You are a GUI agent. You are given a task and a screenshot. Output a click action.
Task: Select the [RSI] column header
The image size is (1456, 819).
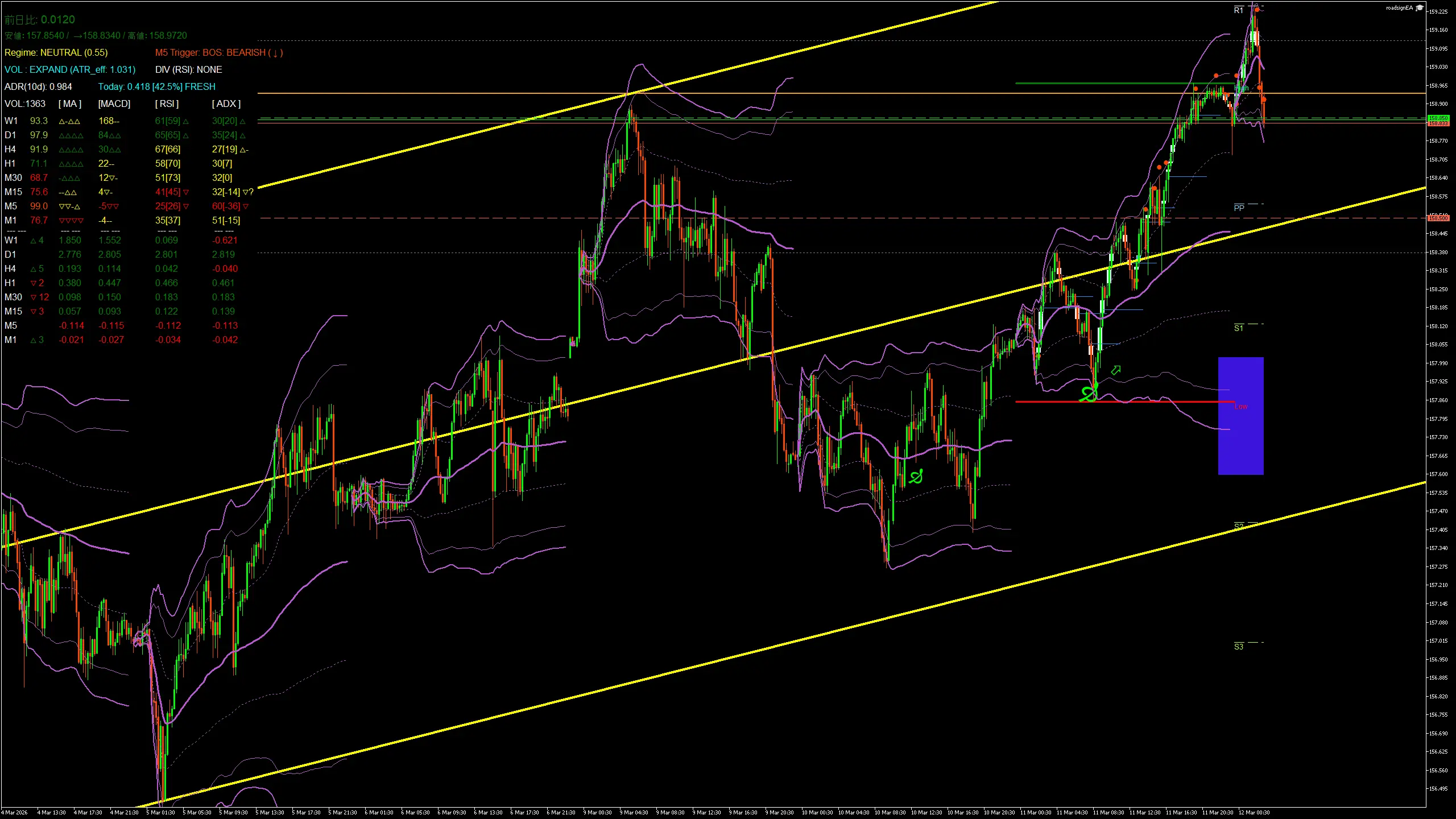point(166,104)
